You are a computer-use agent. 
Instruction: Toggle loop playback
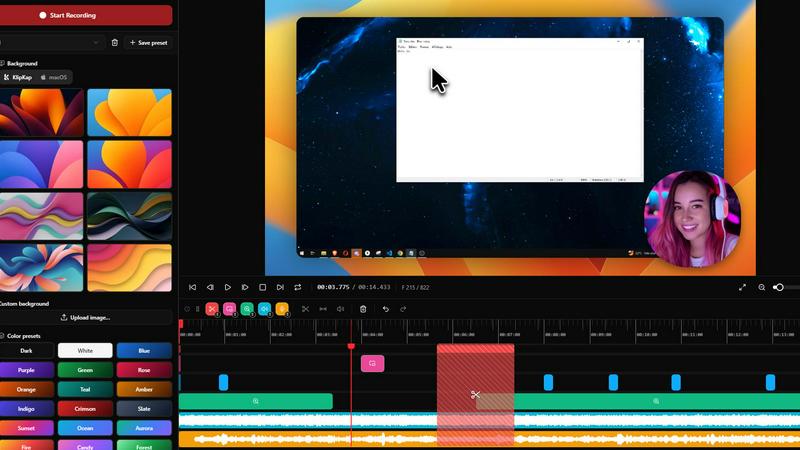tap(297, 287)
